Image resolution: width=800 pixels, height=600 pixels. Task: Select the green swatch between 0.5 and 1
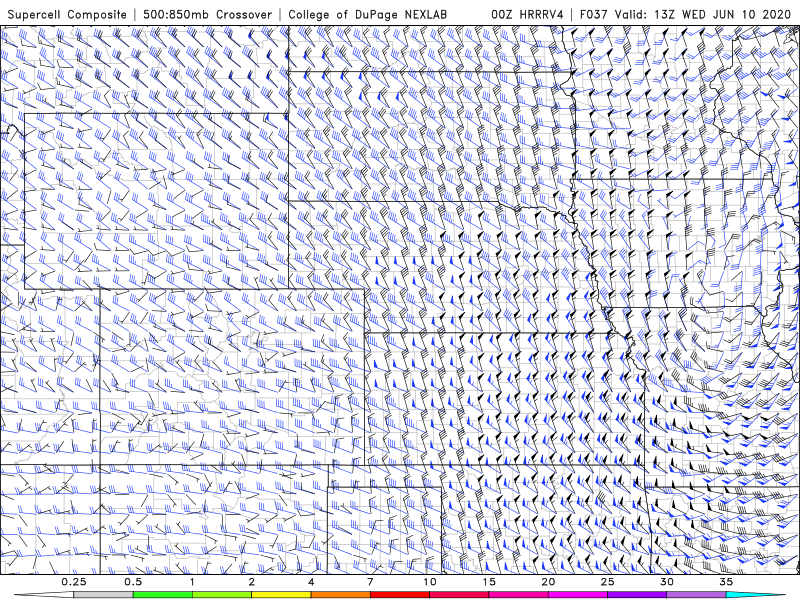coord(163,595)
